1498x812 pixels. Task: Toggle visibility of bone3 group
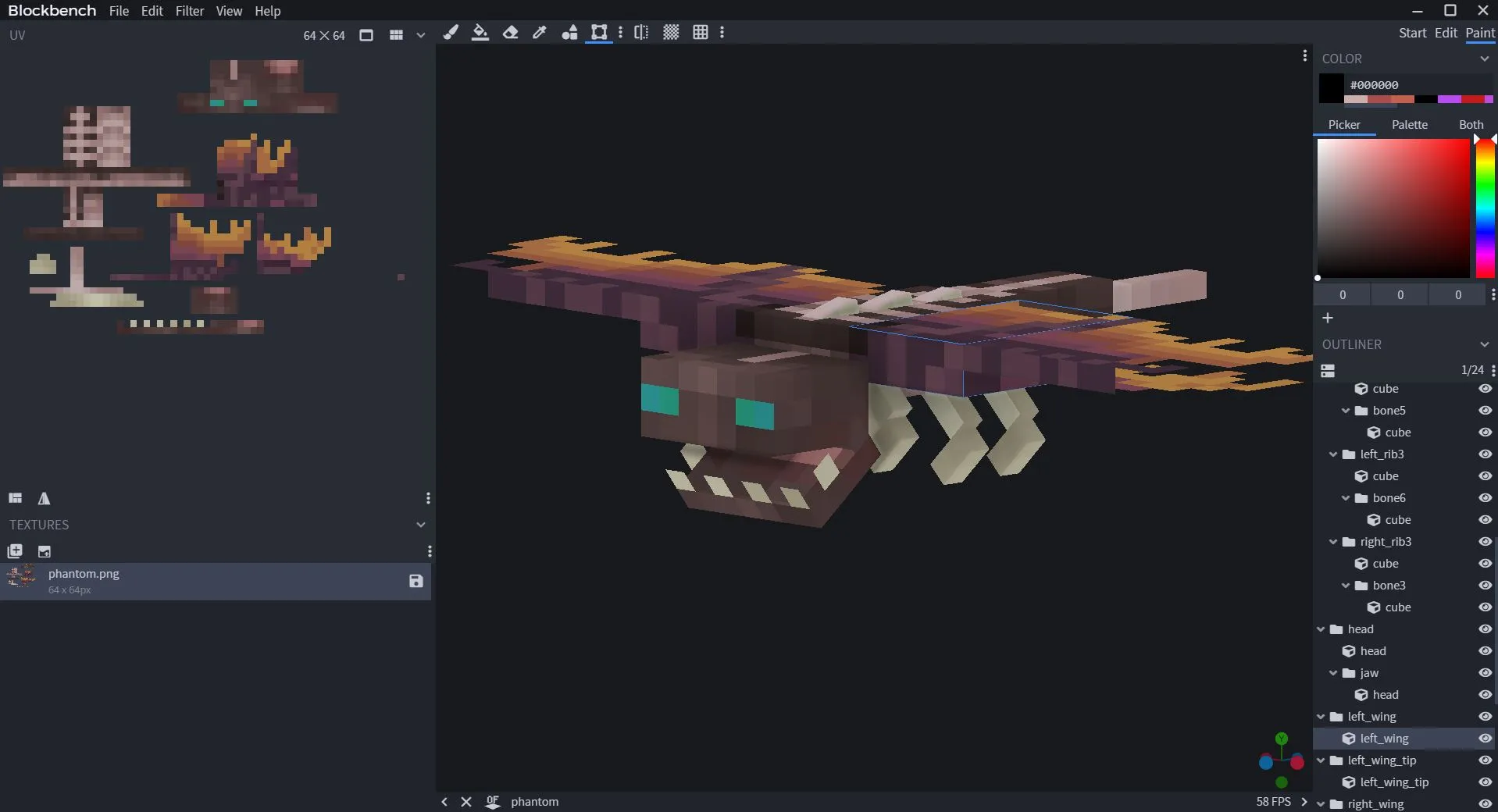(x=1485, y=586)
